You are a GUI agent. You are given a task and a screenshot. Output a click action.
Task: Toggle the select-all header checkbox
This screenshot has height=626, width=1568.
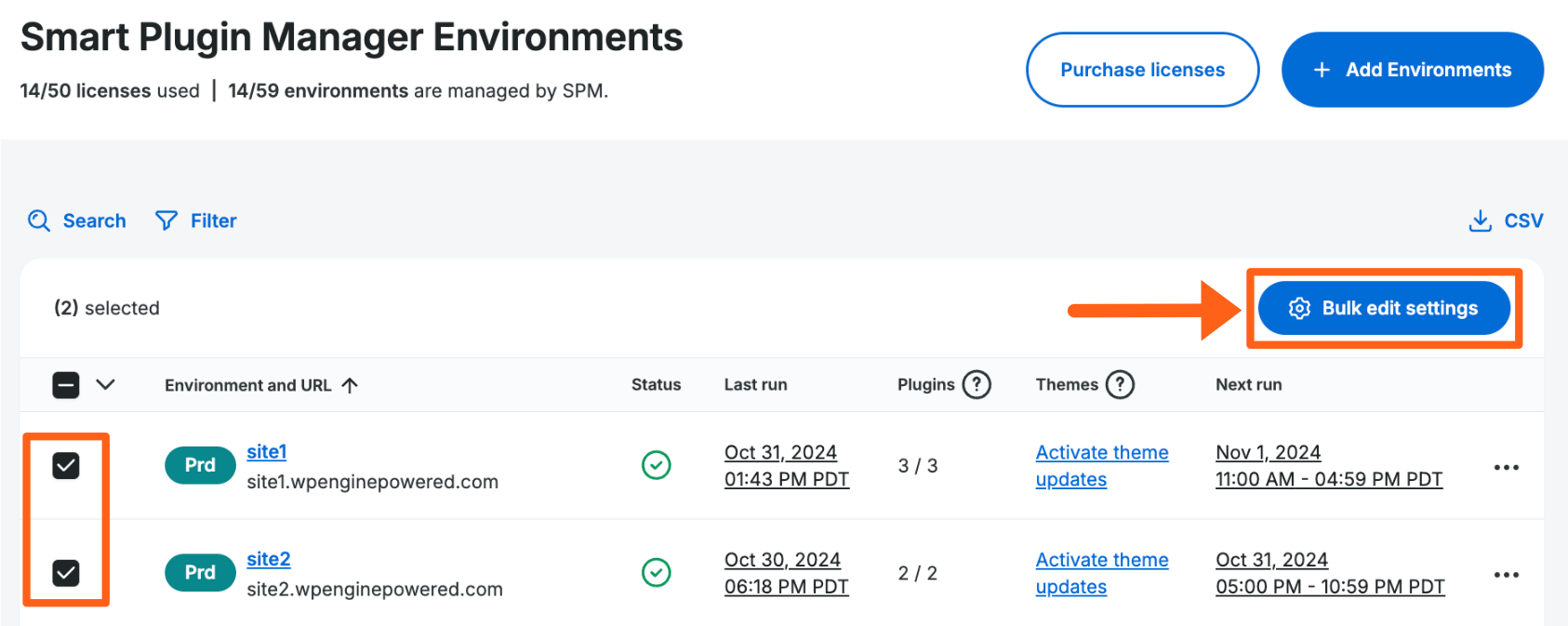[x=66, y=385]
